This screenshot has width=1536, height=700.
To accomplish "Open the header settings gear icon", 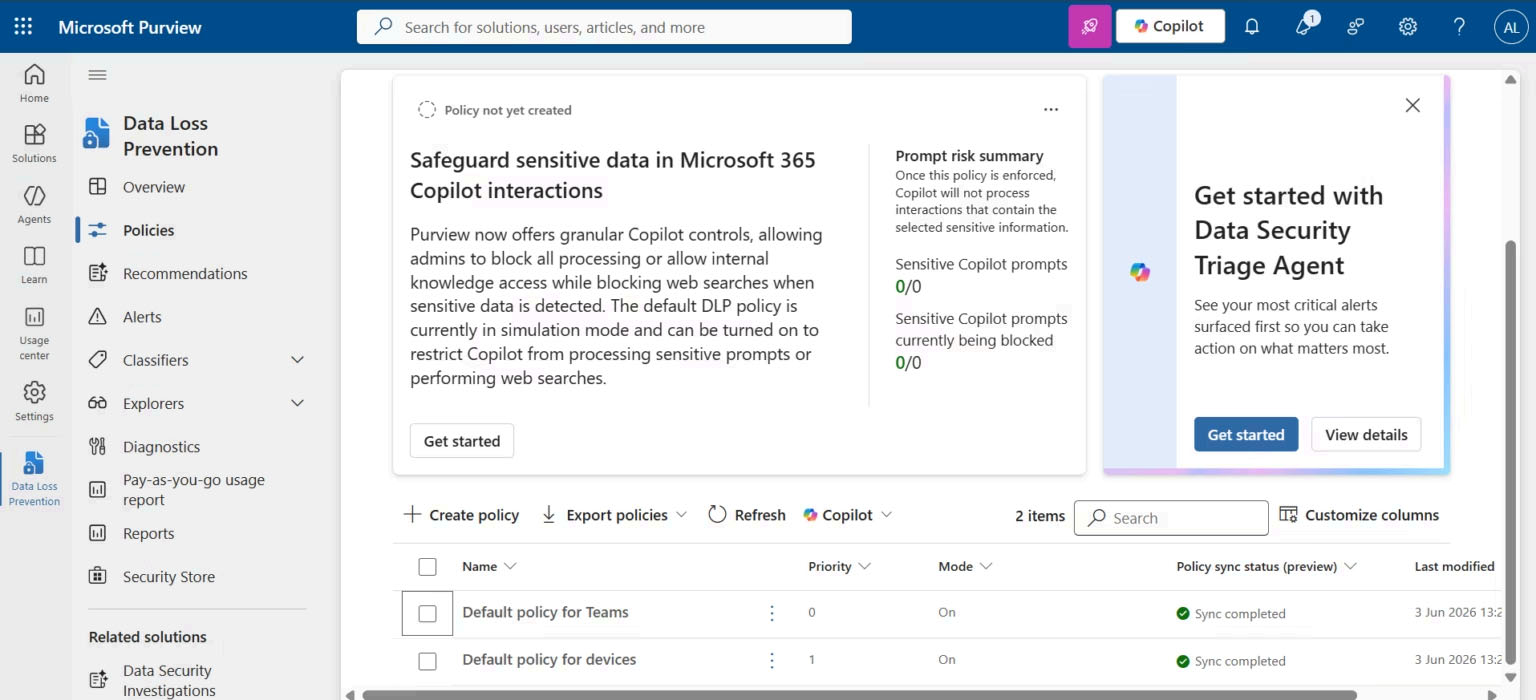I will click(1408, 27).
